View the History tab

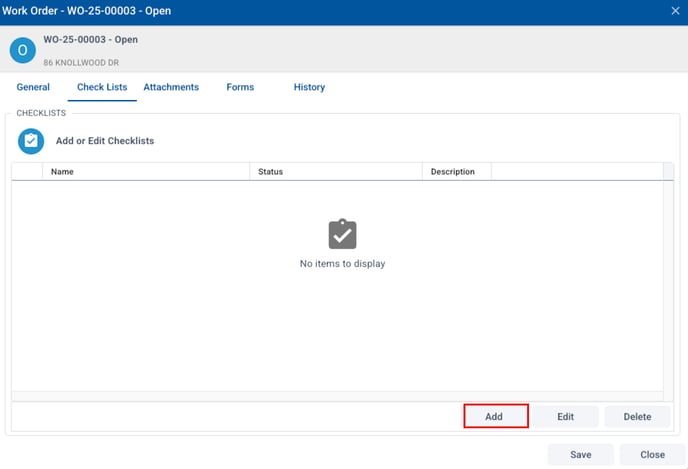[x=309, y=87]
